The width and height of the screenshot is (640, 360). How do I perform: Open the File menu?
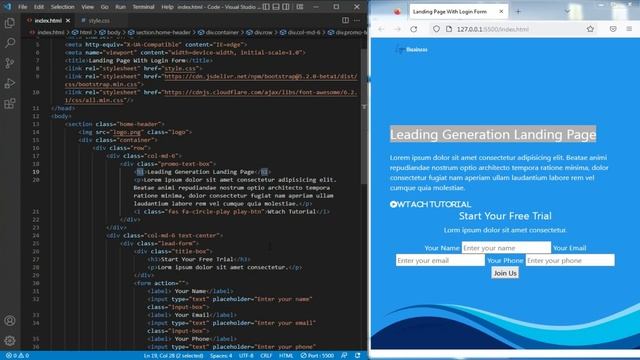[22, 7]
